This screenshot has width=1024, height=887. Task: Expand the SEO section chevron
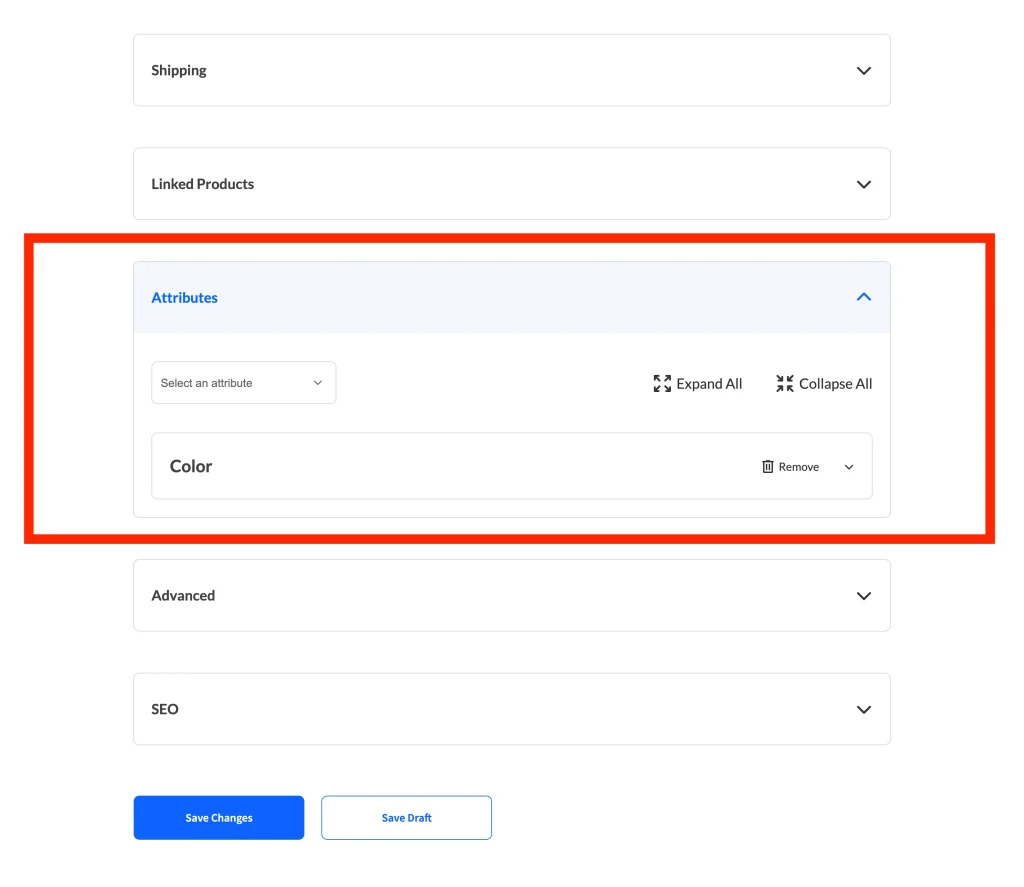point(864,710)
